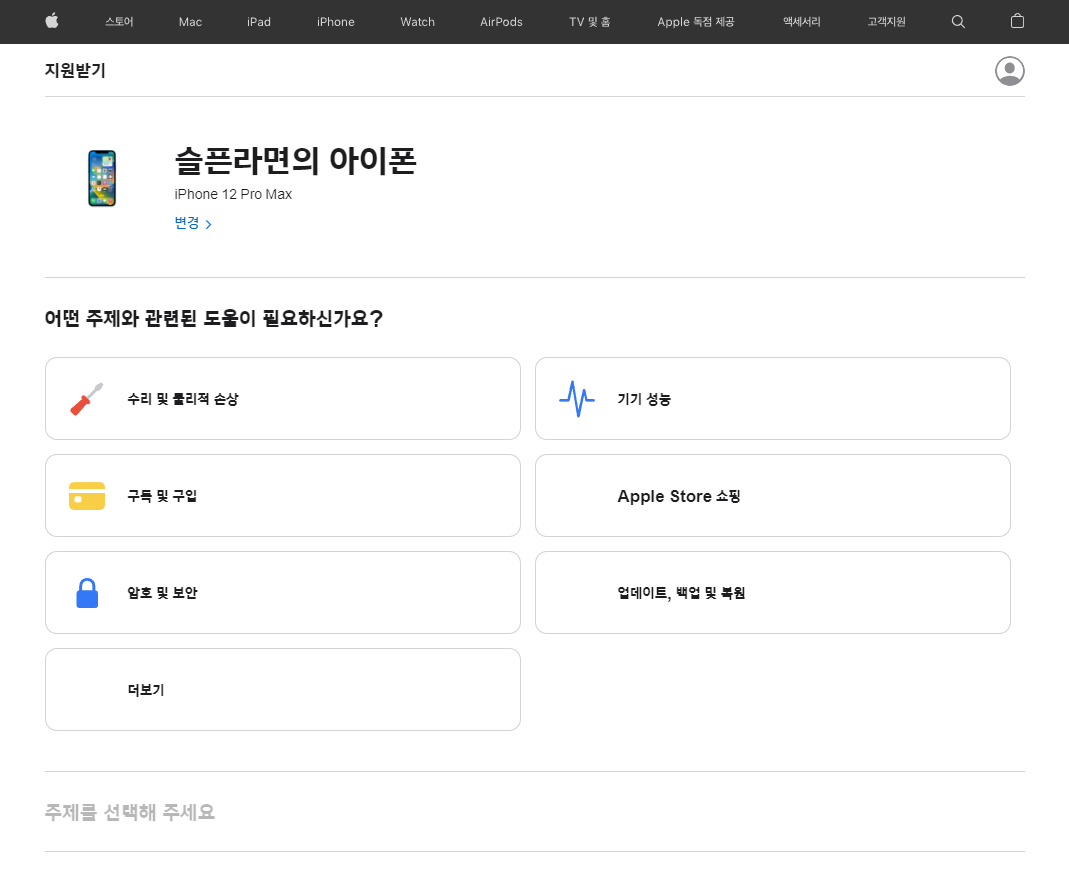Click the yellow credit card icon
The height and width of the screenshot is (880, 1069).
point(87,496)
